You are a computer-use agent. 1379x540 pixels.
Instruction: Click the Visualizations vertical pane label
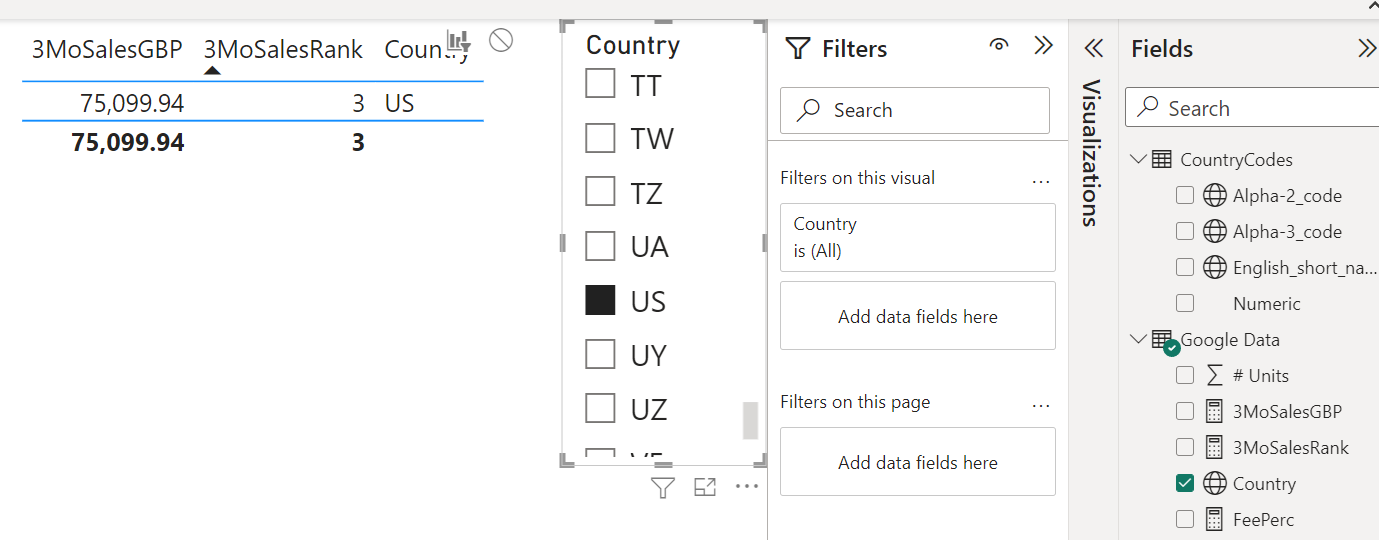(1091, 152)
